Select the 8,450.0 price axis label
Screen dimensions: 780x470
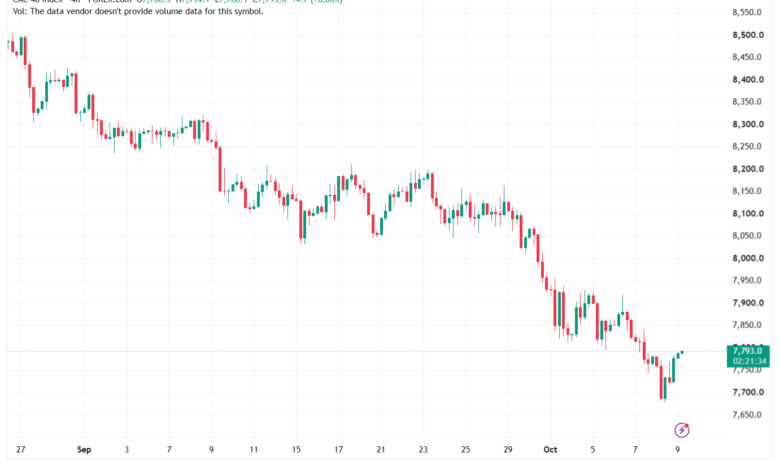(x=747, y=57)
